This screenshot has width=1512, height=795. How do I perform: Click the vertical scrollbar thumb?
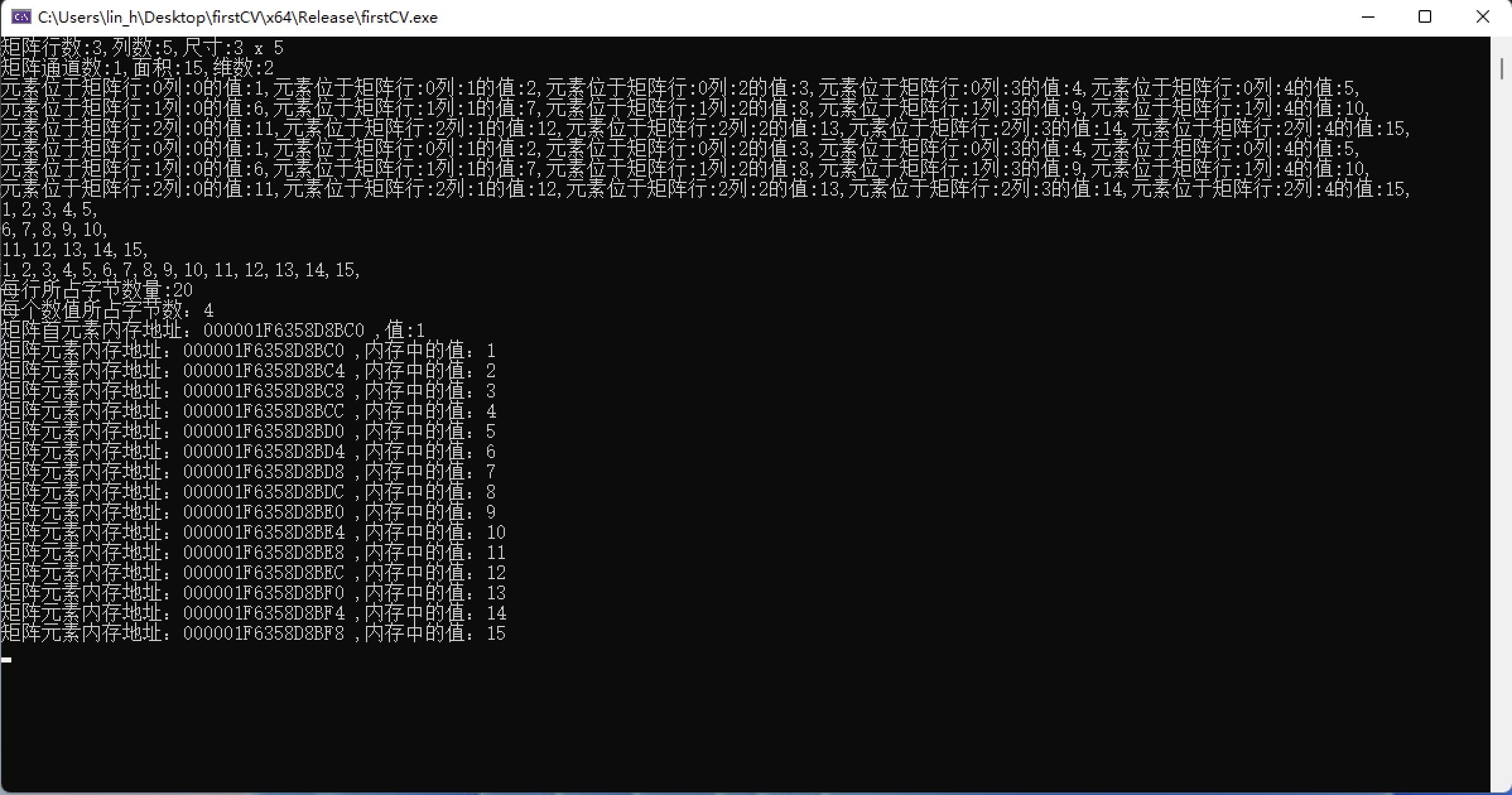tap(1501, 69)
